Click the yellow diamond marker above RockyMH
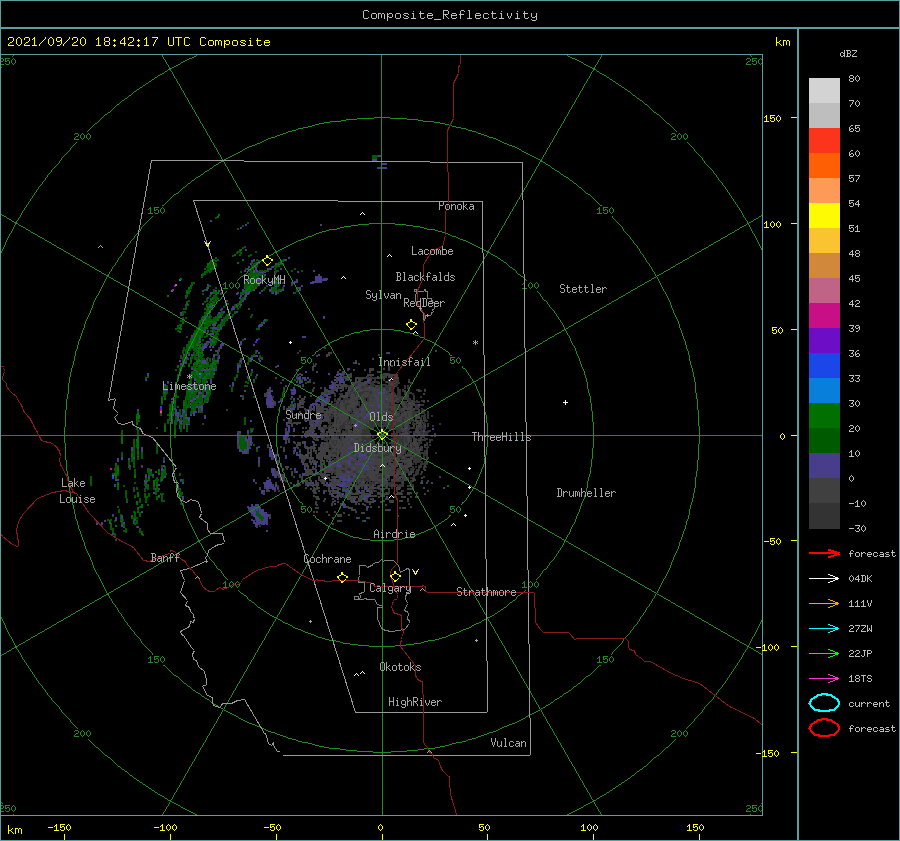The width and height of the screenshot is (900, 841). pos(267,261)
